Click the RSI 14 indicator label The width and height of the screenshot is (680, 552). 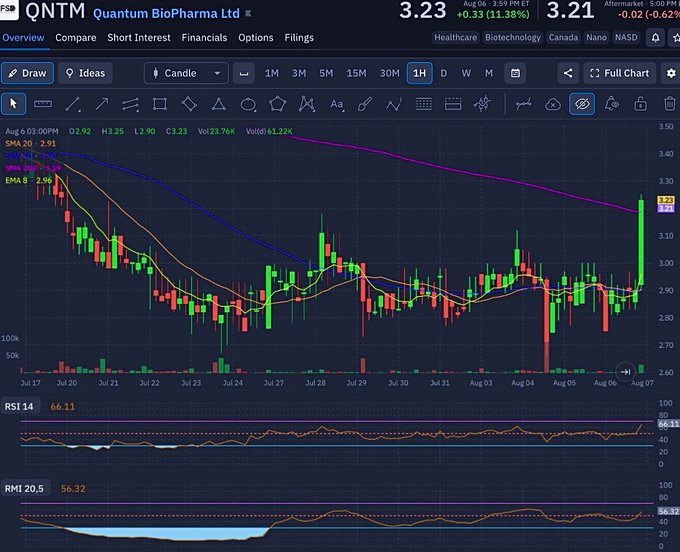pos(19,407)
